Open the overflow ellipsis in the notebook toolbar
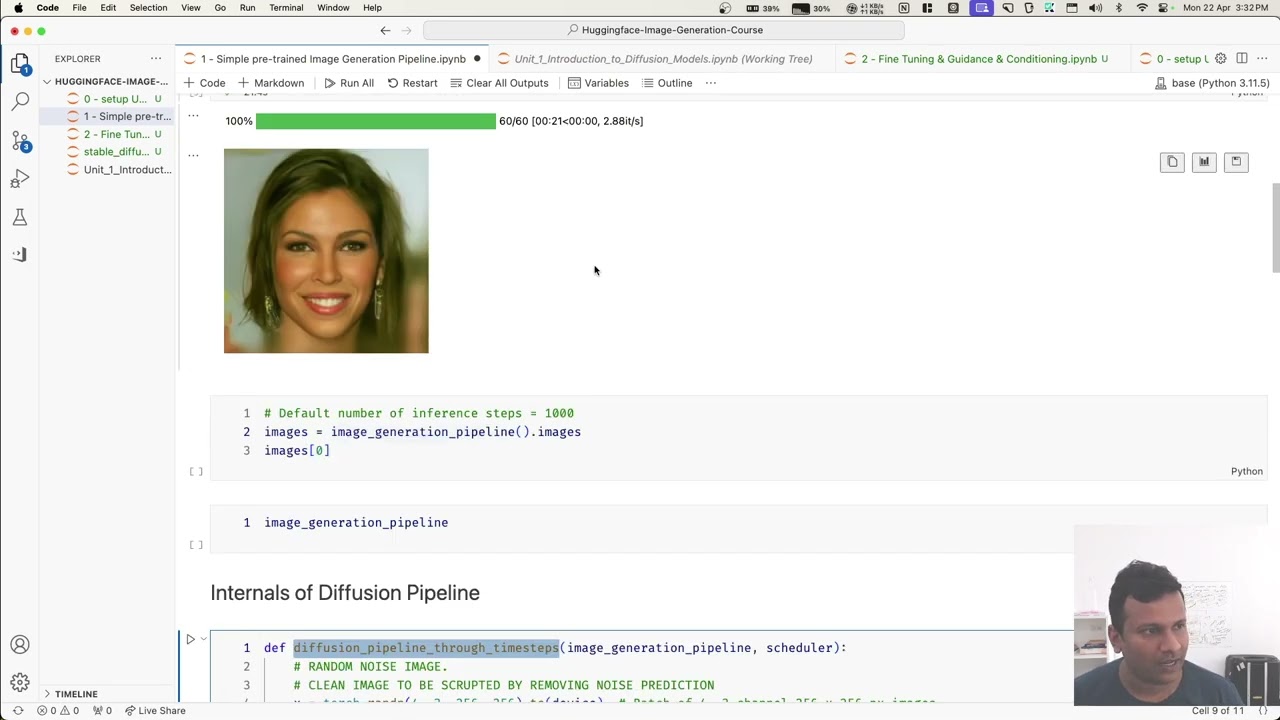The height and width of the screenshot is (720, 1280). point(711,83)
